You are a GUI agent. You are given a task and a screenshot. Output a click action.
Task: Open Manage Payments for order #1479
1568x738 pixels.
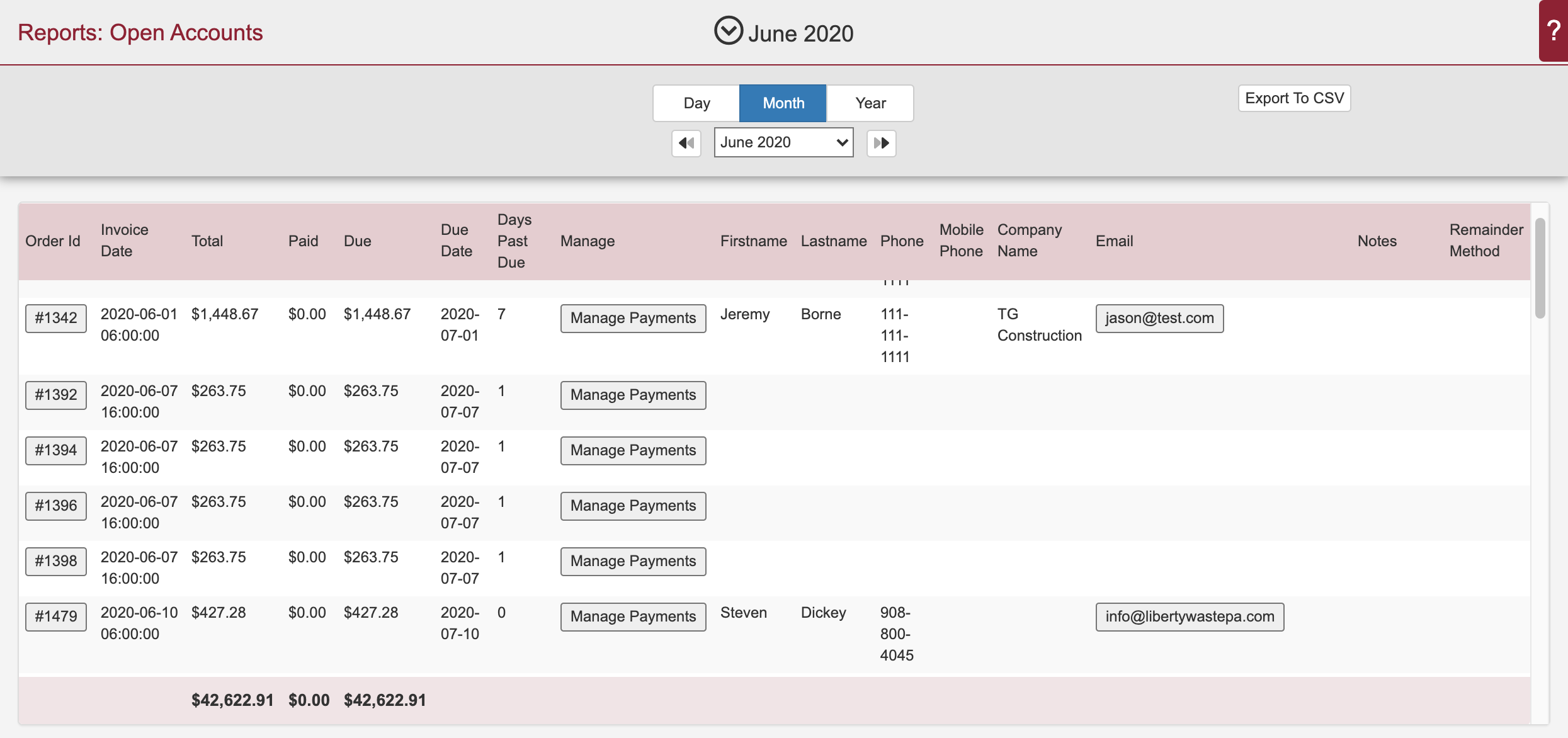pyautogui.click(x=633, y=616)
